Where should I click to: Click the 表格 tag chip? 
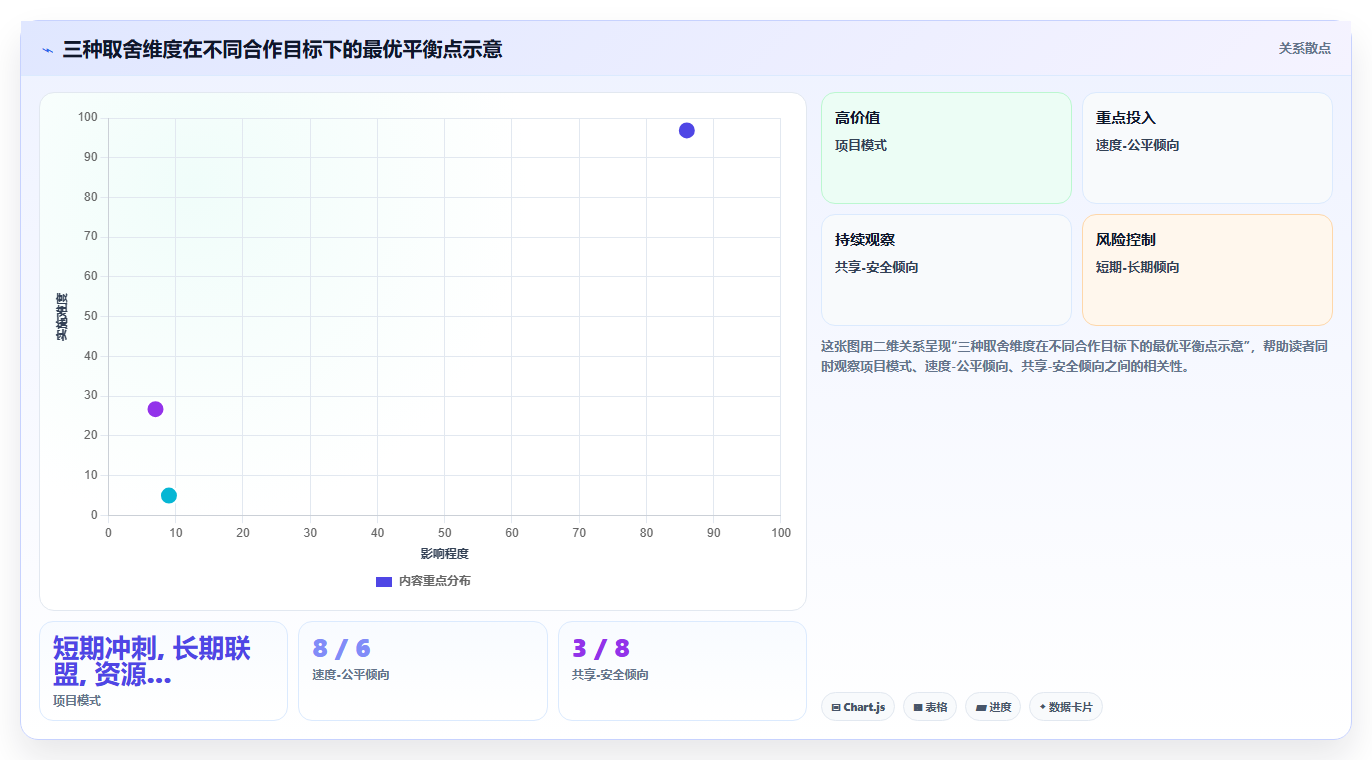coord(930,707)
